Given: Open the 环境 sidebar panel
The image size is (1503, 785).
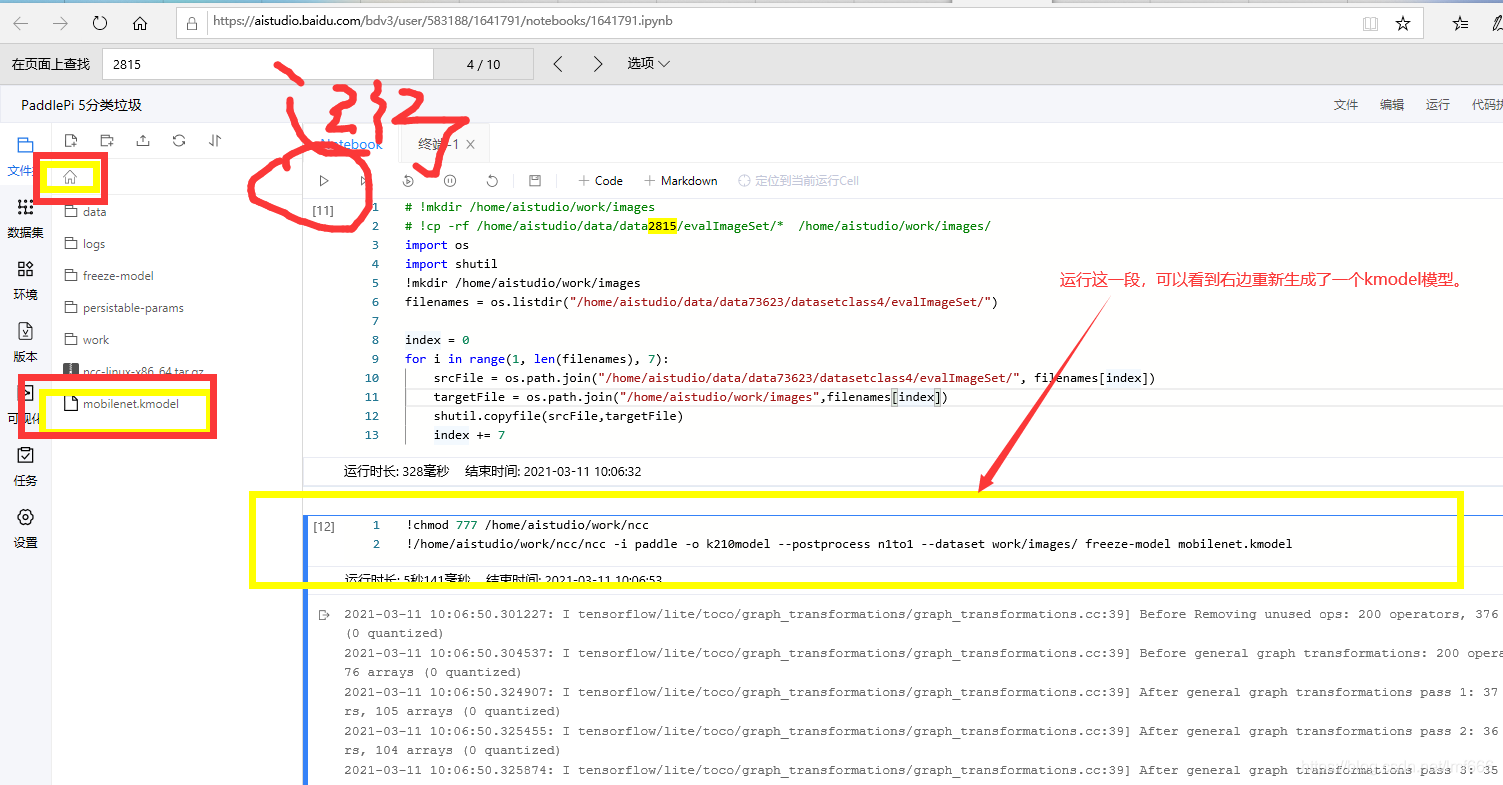Looking at the screenshot, I should (x=25, y=281).
